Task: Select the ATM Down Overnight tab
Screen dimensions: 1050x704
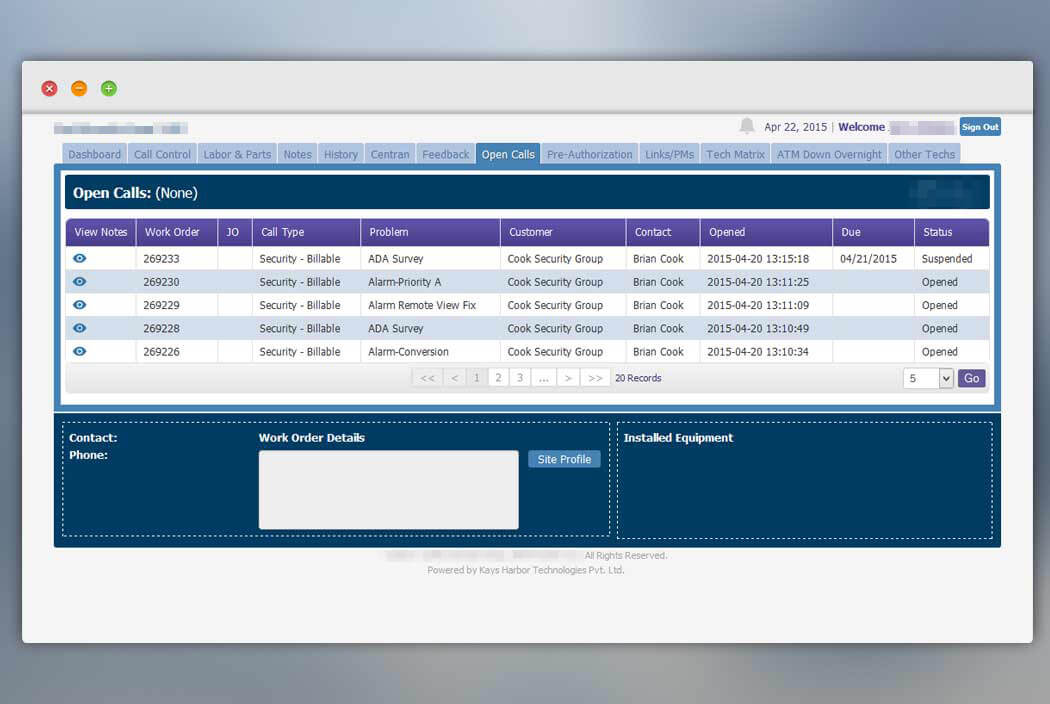Action: [x=828, y=154]
